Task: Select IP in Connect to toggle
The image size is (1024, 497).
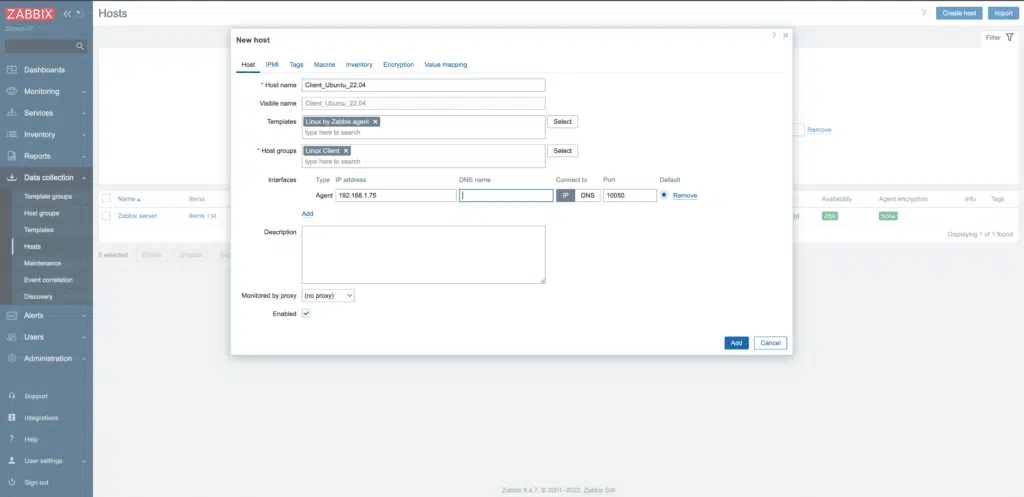Action: click(566, 195)
